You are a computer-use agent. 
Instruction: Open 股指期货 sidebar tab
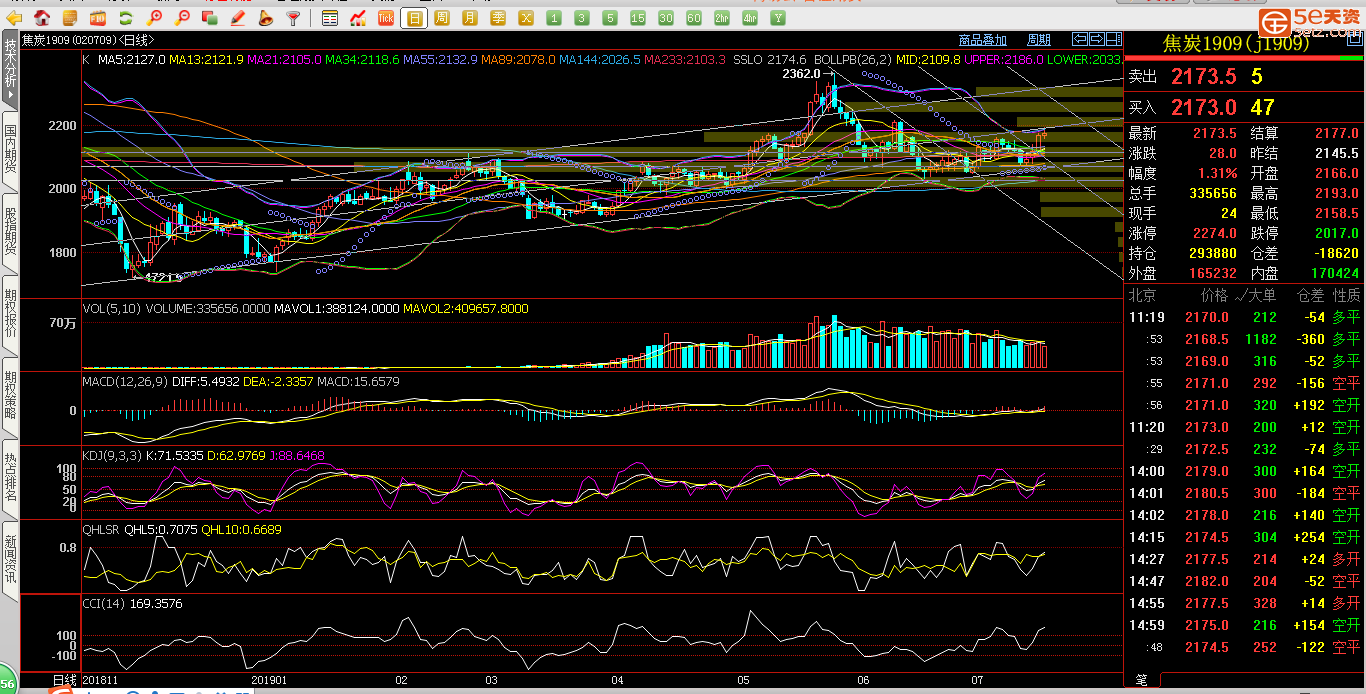click(x=10, y=231)
